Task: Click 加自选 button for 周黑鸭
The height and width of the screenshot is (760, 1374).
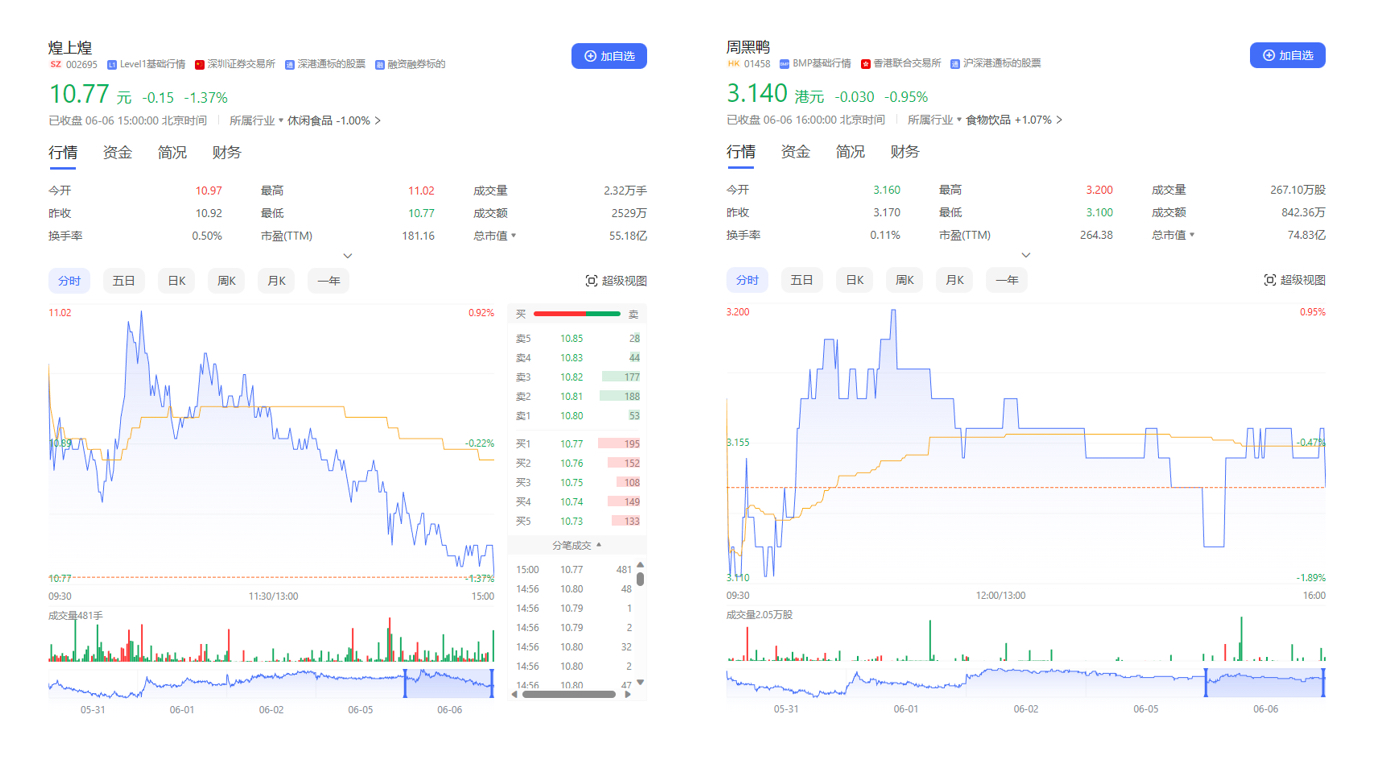Action: click(1287, 55)
